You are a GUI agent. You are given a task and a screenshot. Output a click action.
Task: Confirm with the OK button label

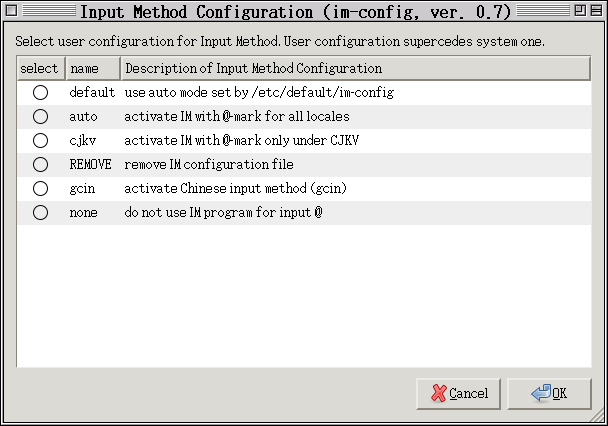click(559, 393)
